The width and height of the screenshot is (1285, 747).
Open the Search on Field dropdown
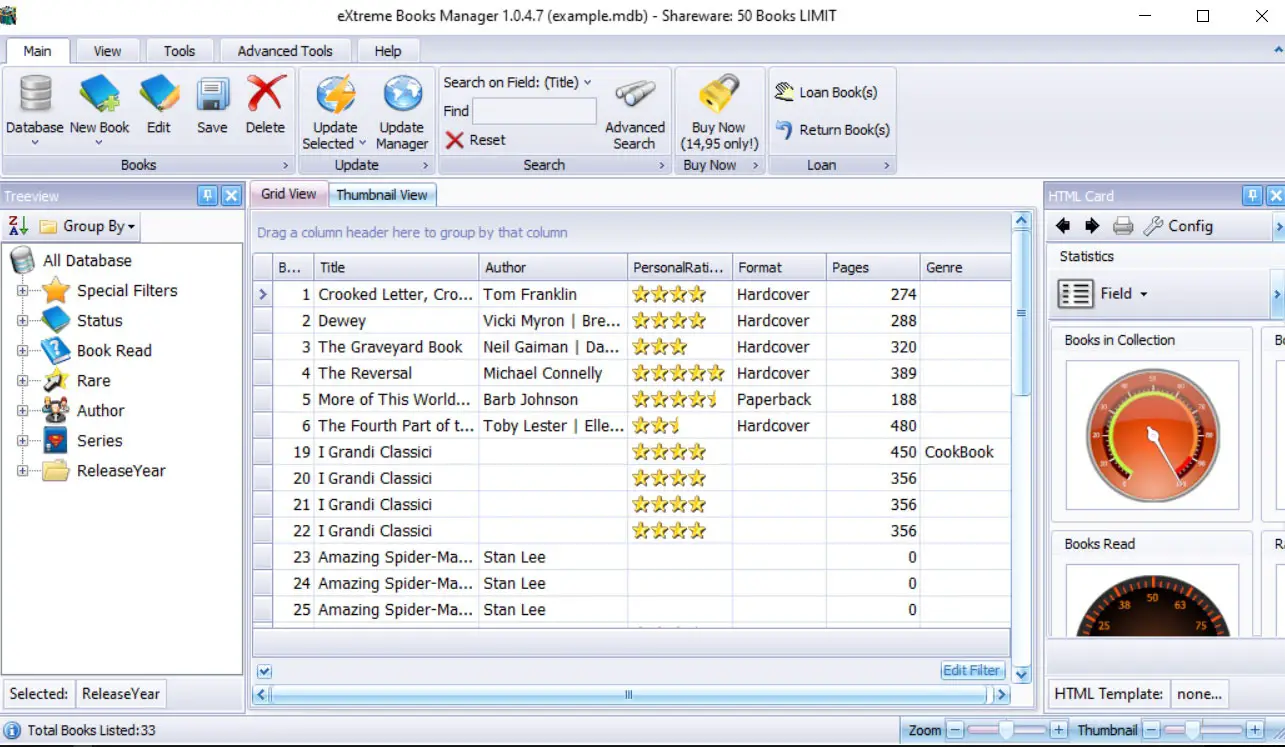tap(517, 82)
